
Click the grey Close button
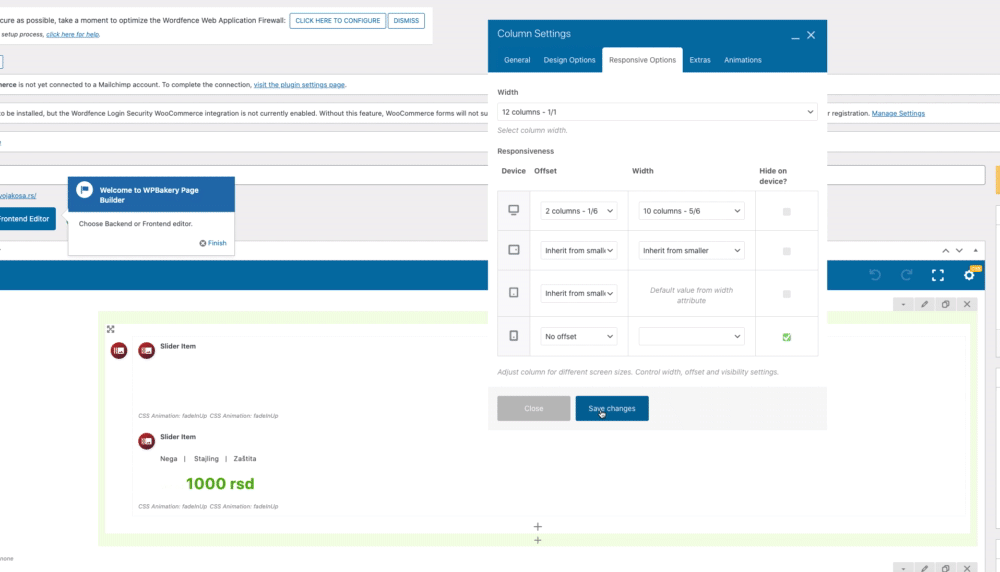coord(534,408)
